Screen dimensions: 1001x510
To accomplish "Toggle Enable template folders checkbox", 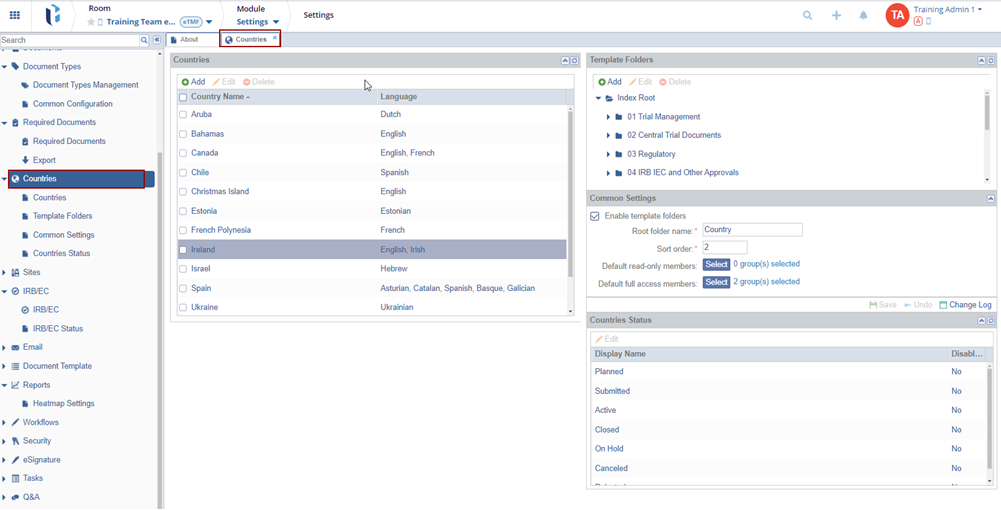I will (x=595, y=216).
